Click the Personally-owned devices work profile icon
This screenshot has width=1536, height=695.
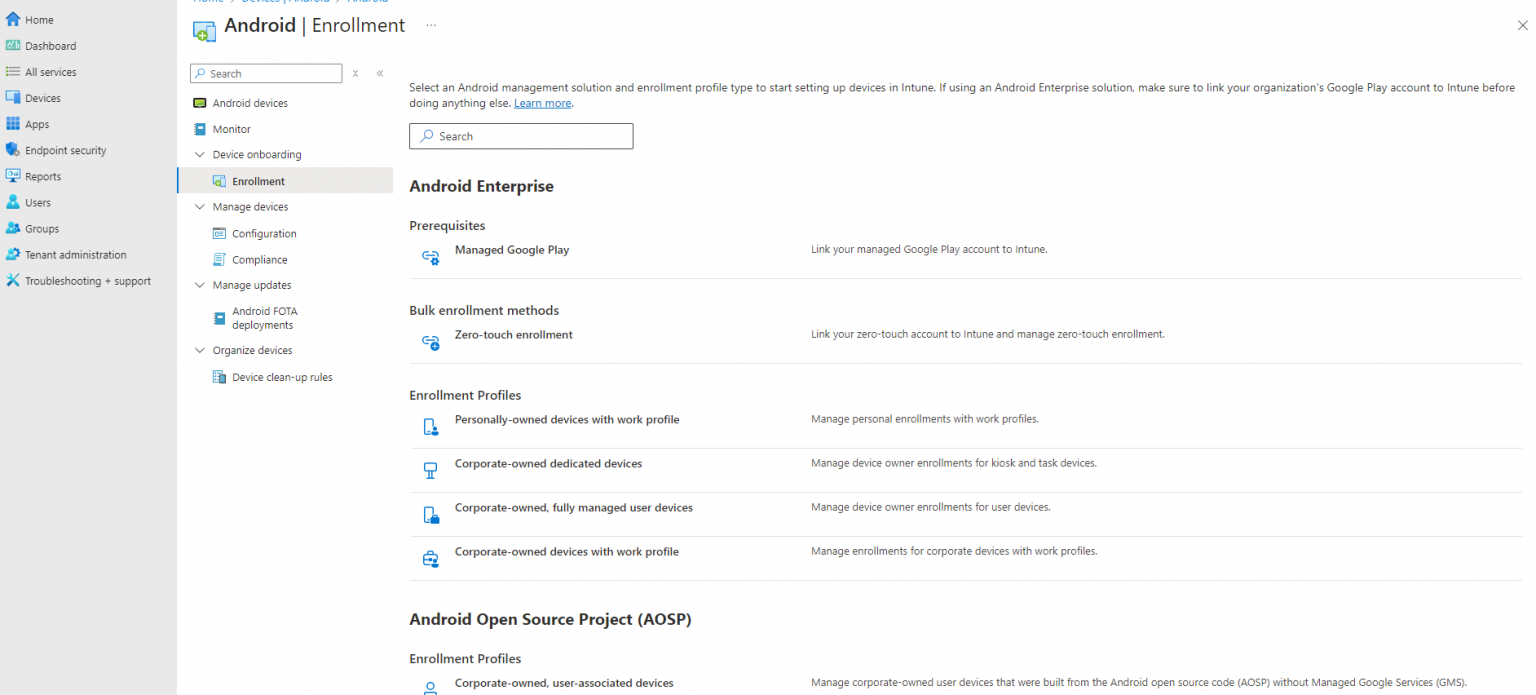[430, 426]
